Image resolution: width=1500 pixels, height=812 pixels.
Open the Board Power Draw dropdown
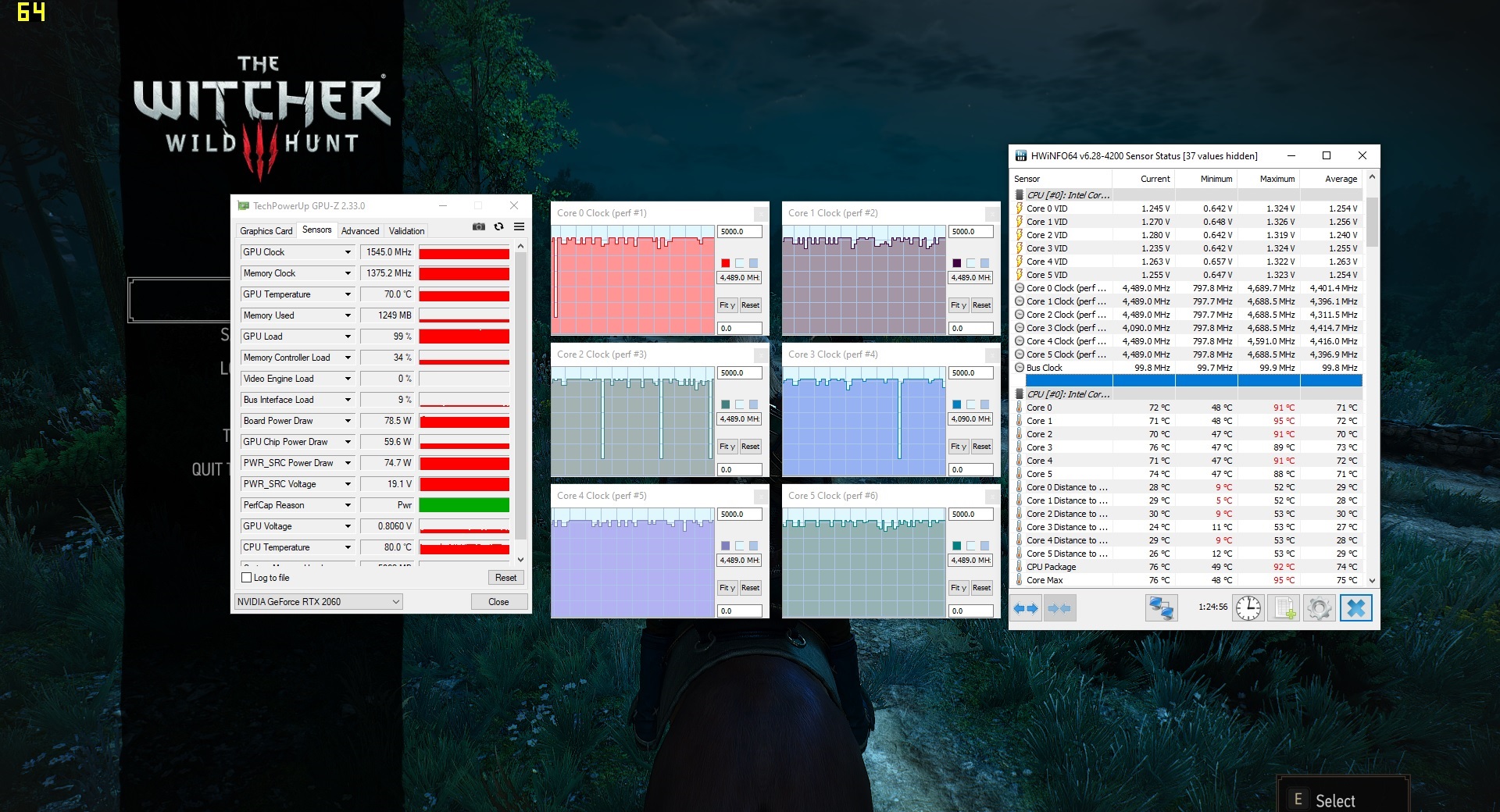pos(348,421)
